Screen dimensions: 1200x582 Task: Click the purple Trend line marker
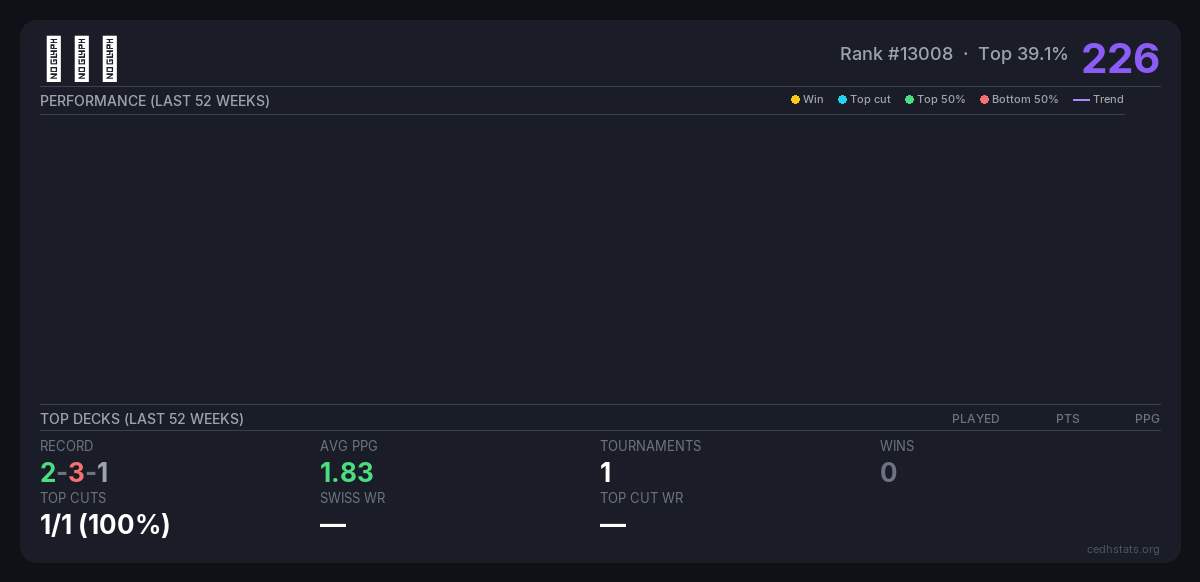click(x=1081, y=100)
